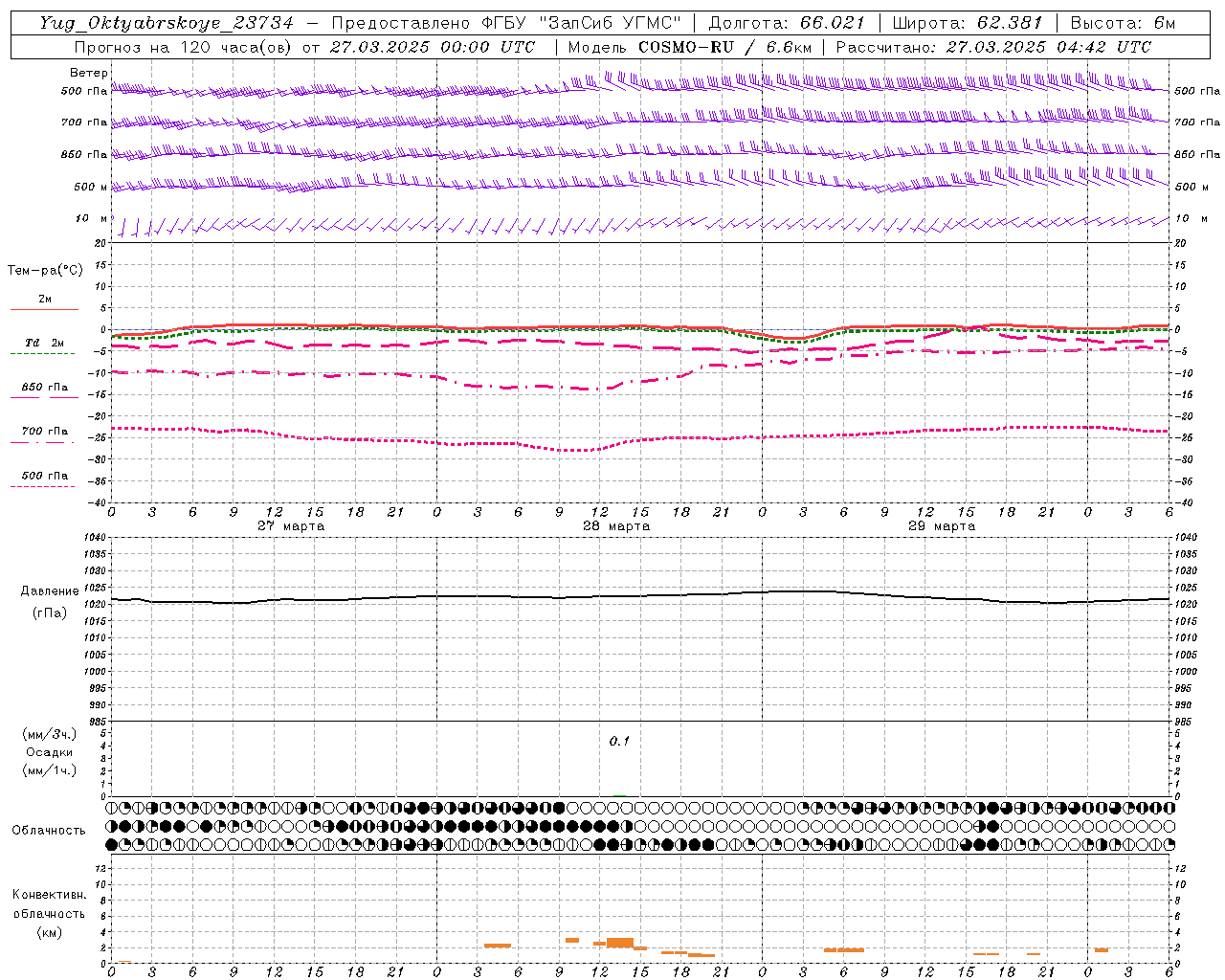Click the calculation time Рассчитано: 27.03.2025 04:42 UTC
Image resolution: width=1225 pixels, height=980 pixels.
[993, 47]
